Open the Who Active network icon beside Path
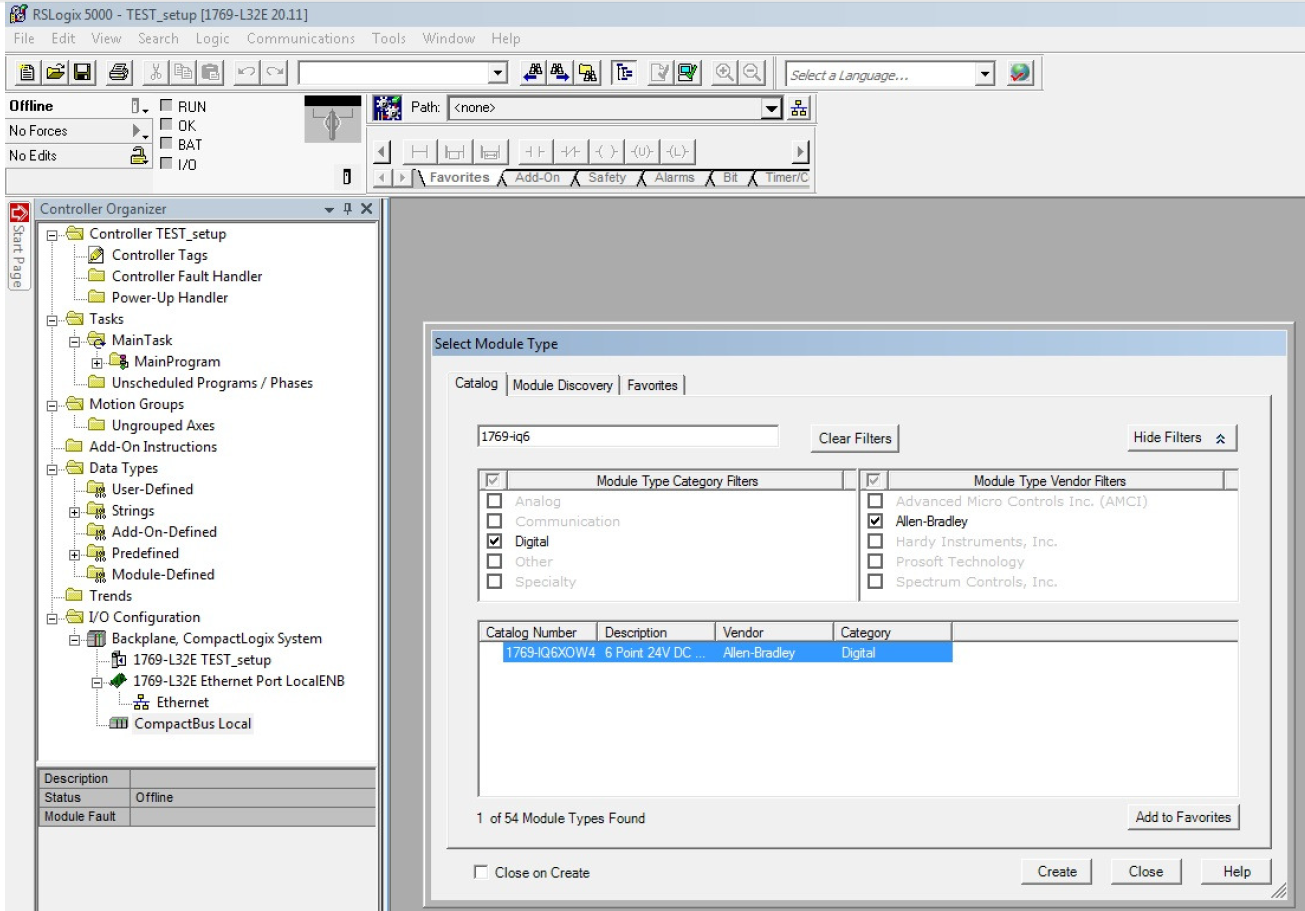Image resolution: width=1305 pixels, height=911 pixels. 799,107
